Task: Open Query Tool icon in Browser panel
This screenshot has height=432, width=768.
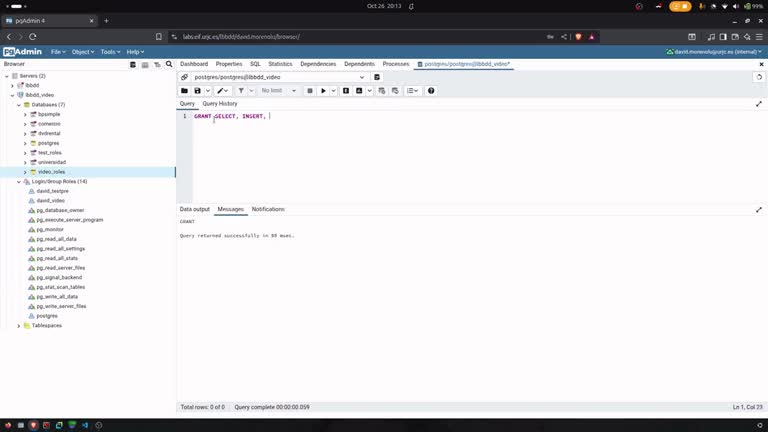Action: point(133,64)
